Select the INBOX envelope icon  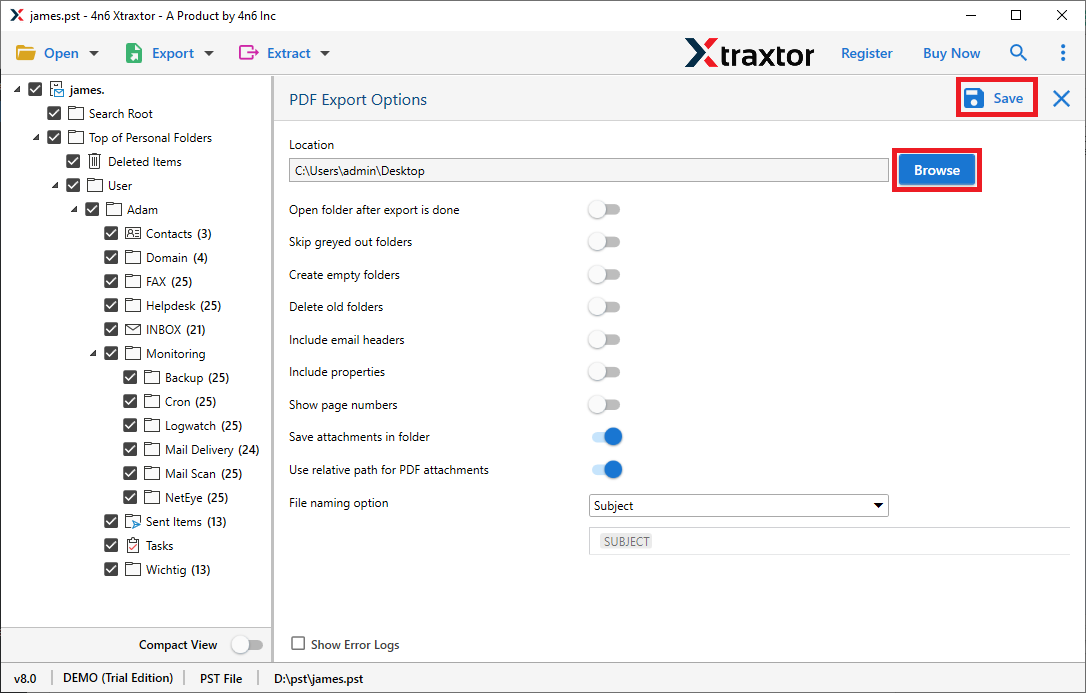click(133, 330)
